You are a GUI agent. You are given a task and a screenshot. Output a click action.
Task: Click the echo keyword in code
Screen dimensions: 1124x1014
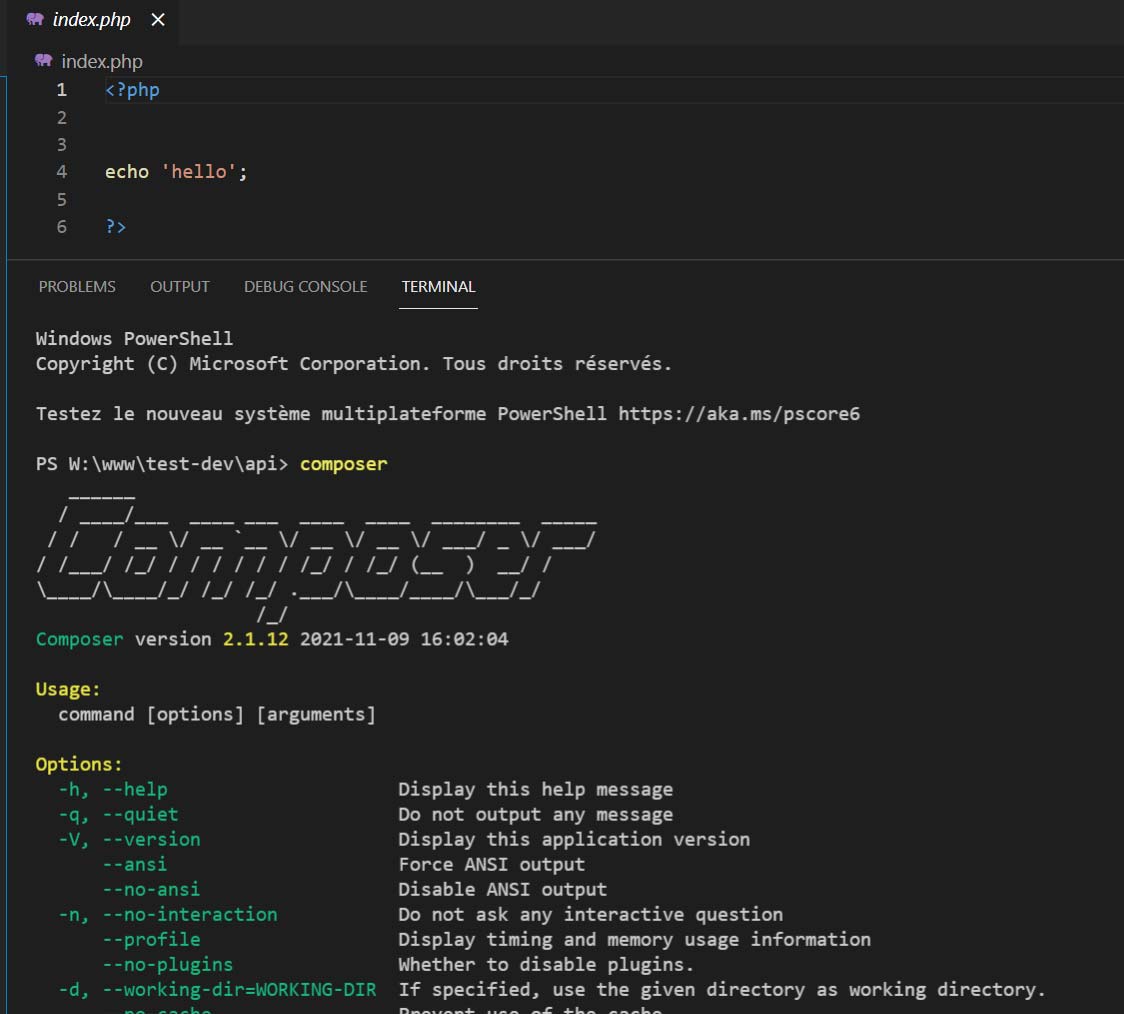coord(127,172)
